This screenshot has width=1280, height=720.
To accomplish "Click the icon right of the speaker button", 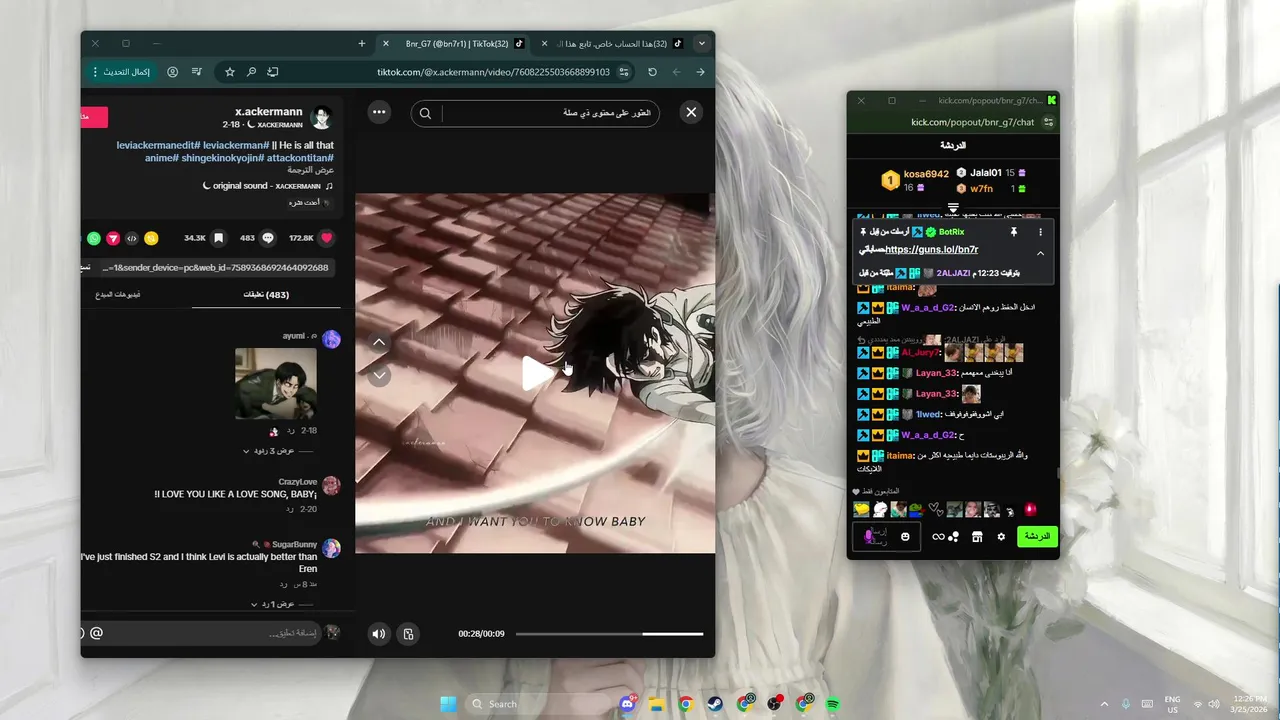I will click(x=408, y=633).
